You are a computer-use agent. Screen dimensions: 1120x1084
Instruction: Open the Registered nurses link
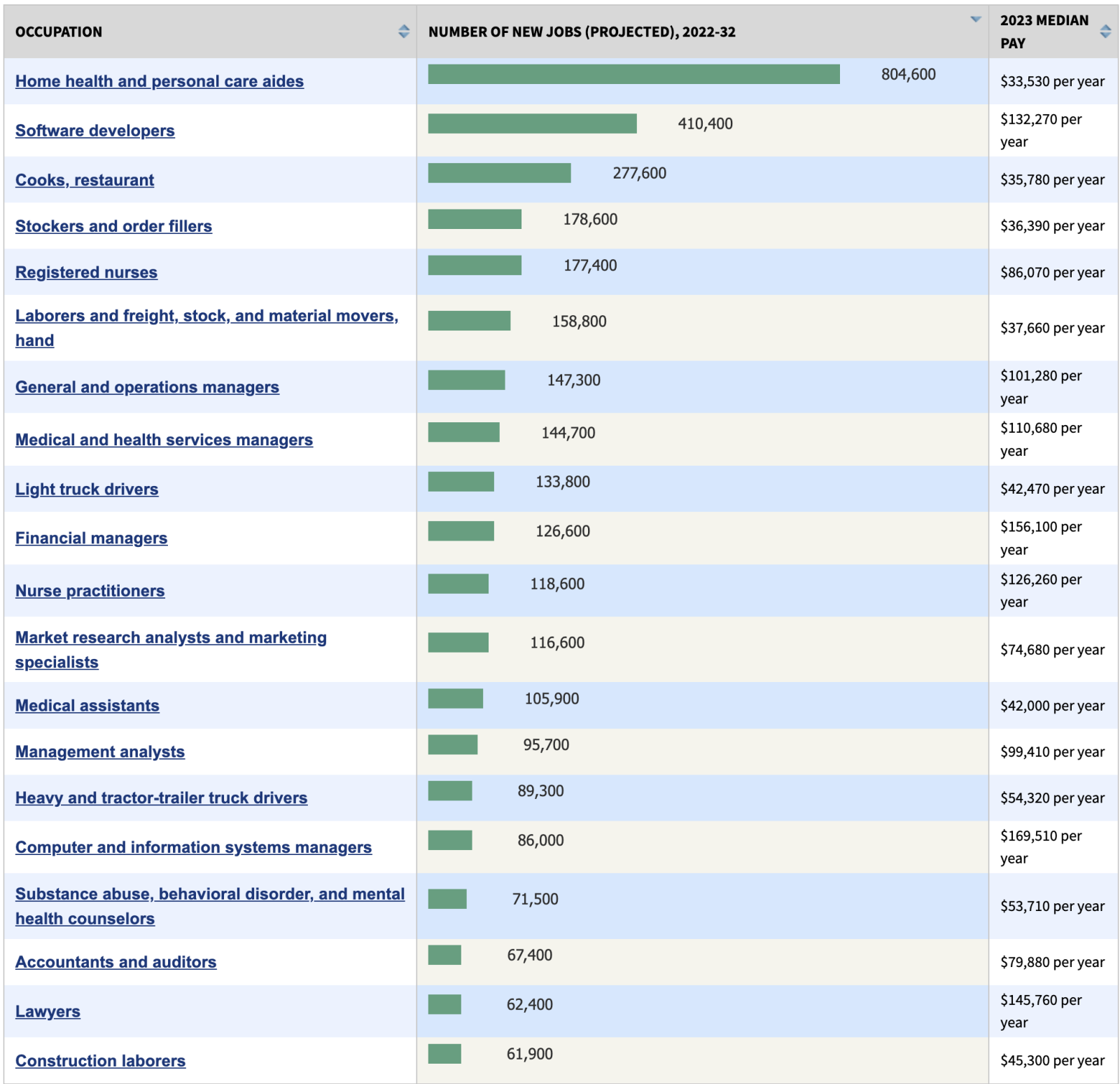[x=86, y=272]
